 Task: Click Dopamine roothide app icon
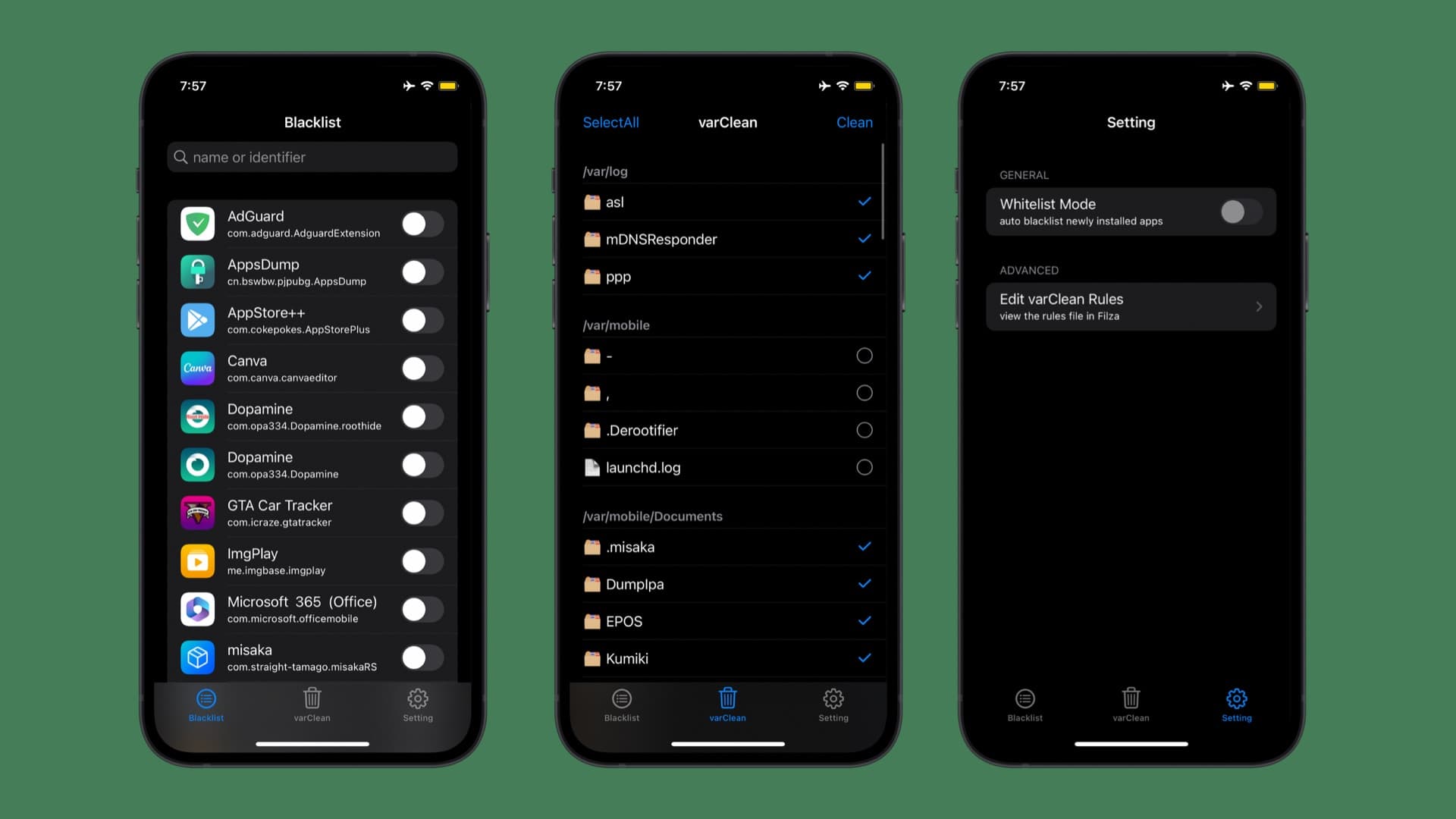[x=199, y=415]
